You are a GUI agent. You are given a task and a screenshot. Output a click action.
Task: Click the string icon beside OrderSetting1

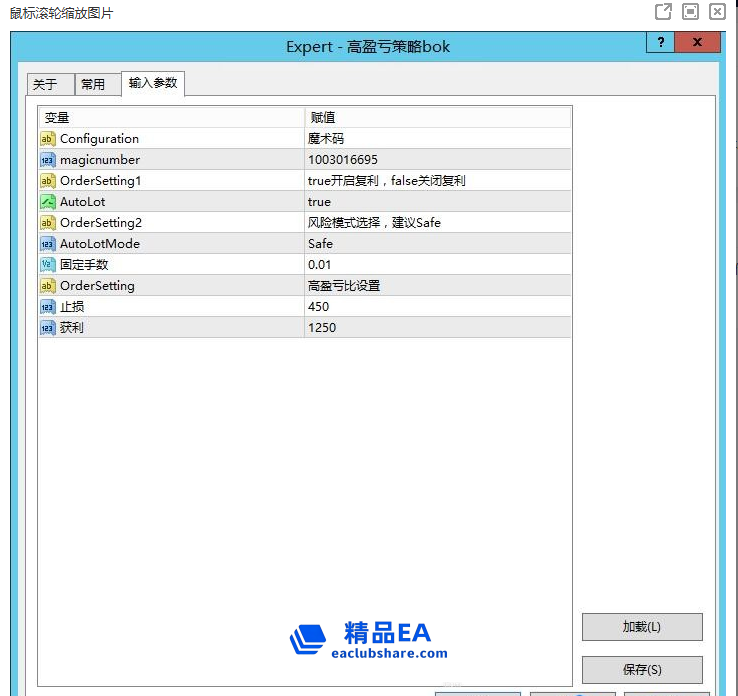point(48,181)
